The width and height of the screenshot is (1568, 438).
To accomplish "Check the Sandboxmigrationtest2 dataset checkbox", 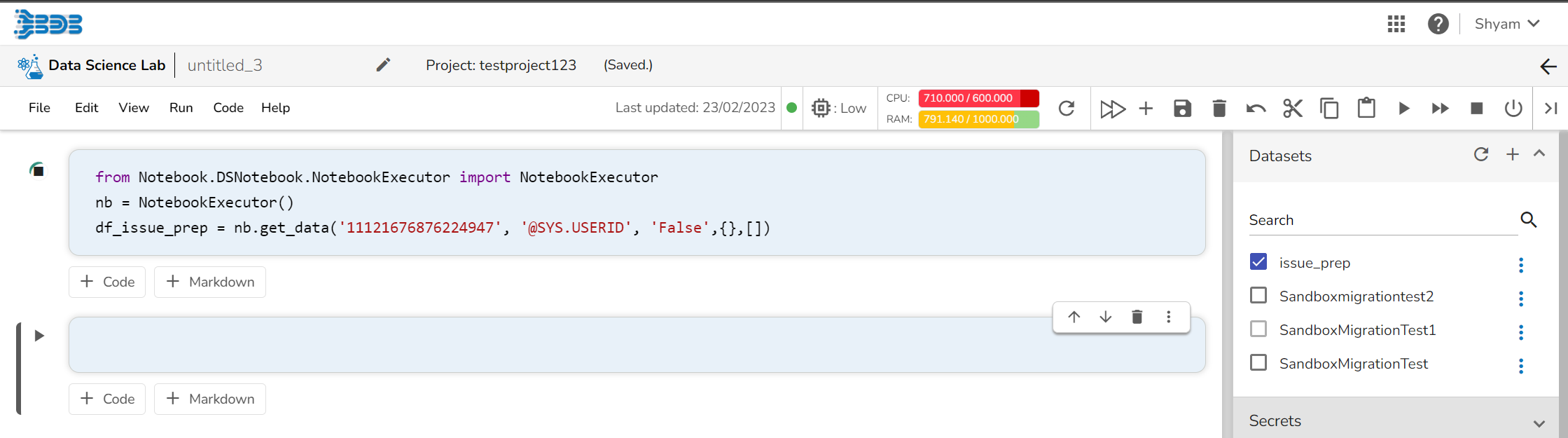I will point(1258,296).
